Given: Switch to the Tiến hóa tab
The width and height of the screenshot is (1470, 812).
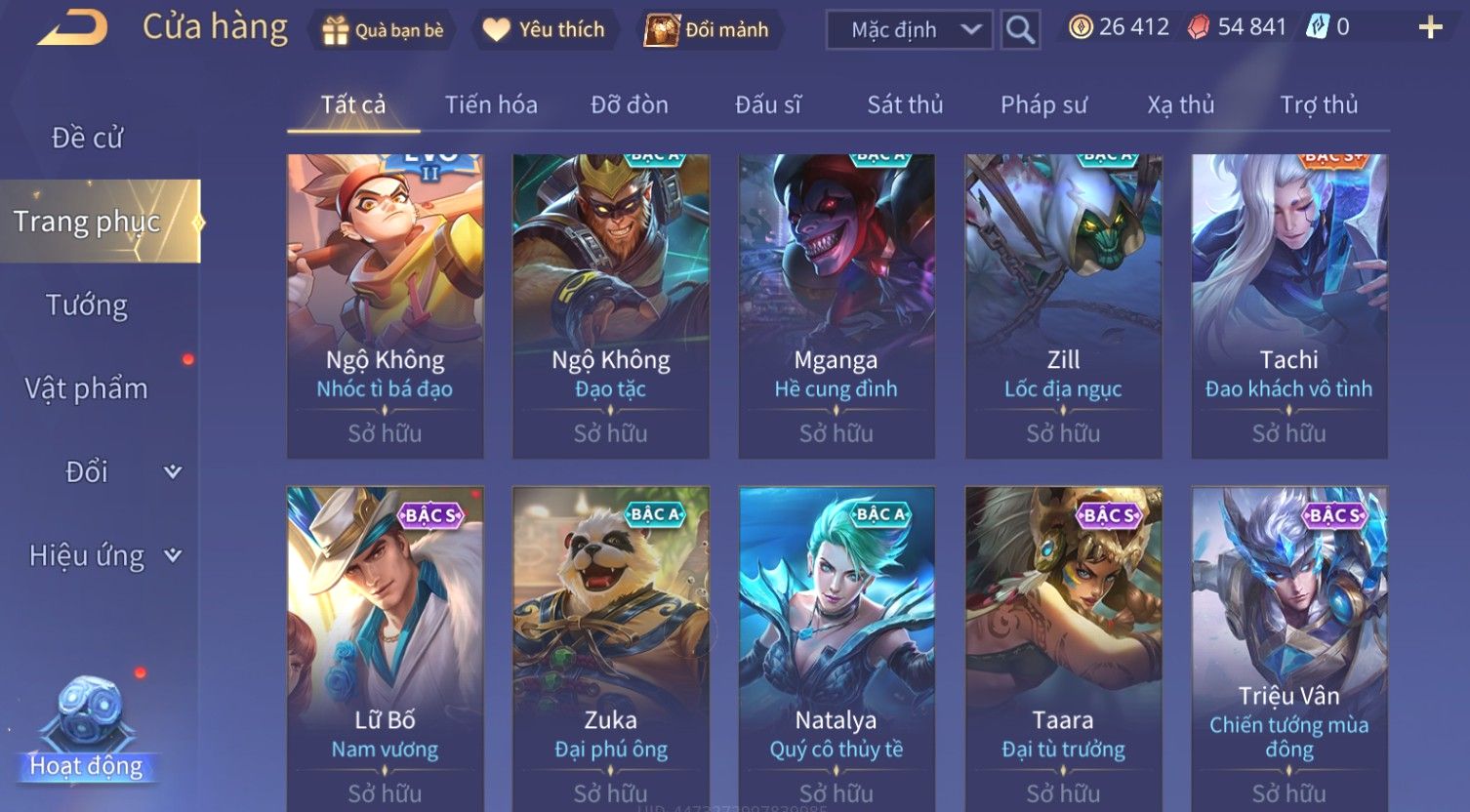Looking at the screenshot, I should coord(491,104).
